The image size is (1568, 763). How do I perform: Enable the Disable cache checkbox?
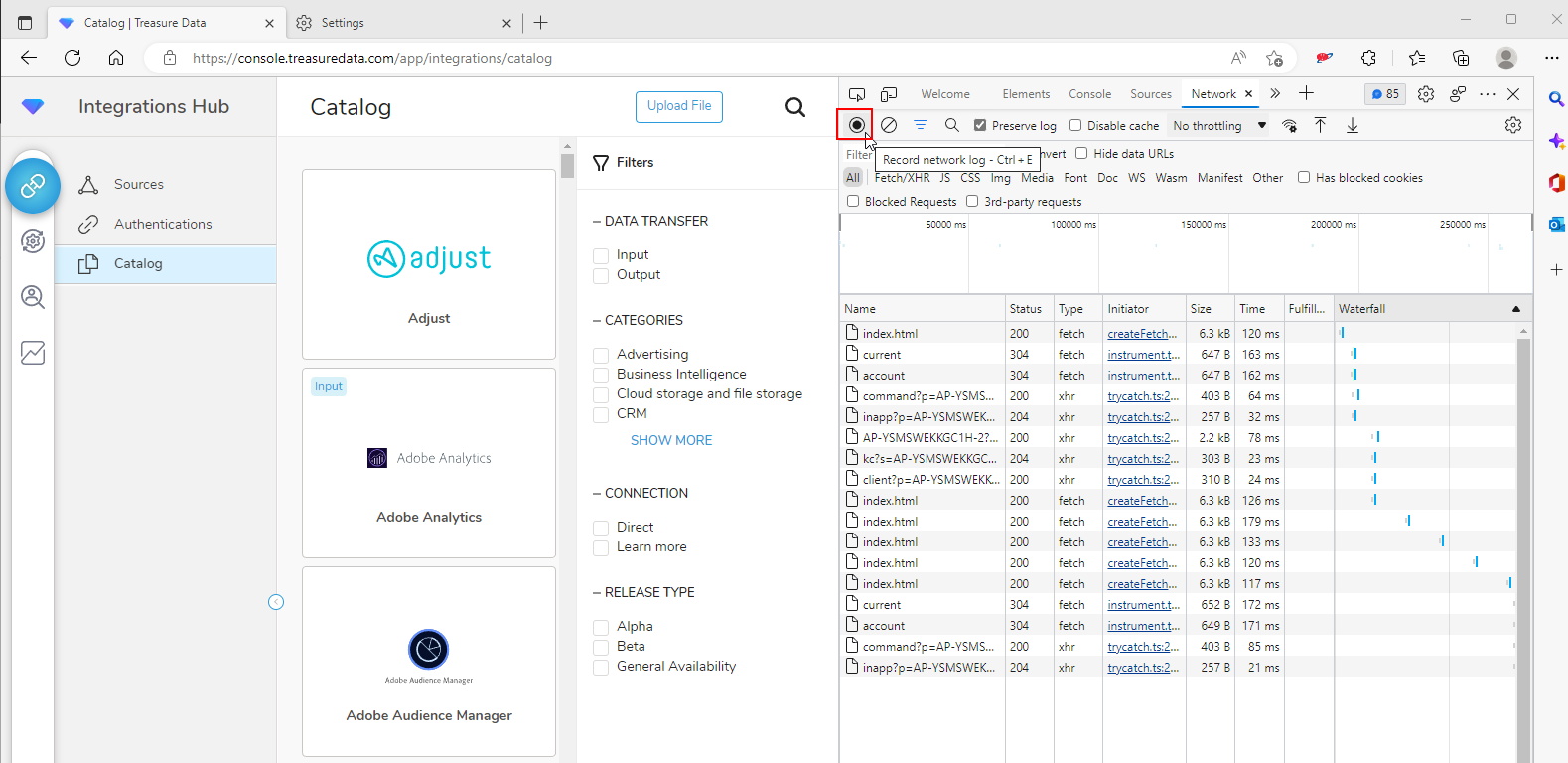(x=1075, y=126)
